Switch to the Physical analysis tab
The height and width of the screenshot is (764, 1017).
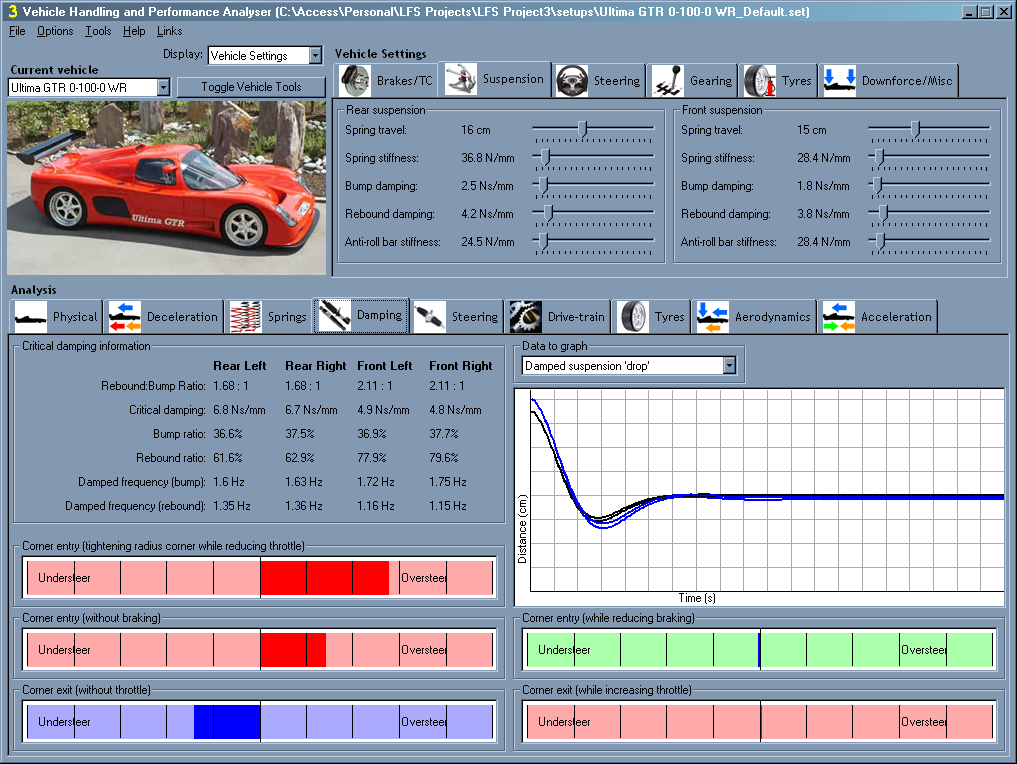click(x=59, y=316)
